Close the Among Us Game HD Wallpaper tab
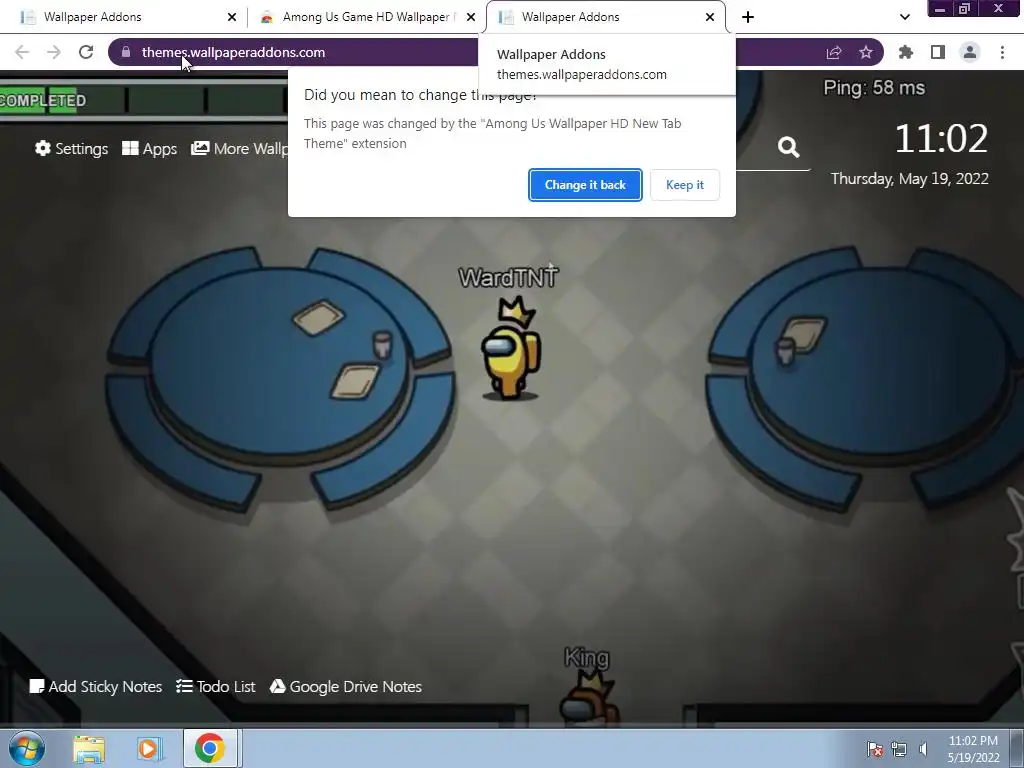 pyautogui.click(x=471, y=17)
